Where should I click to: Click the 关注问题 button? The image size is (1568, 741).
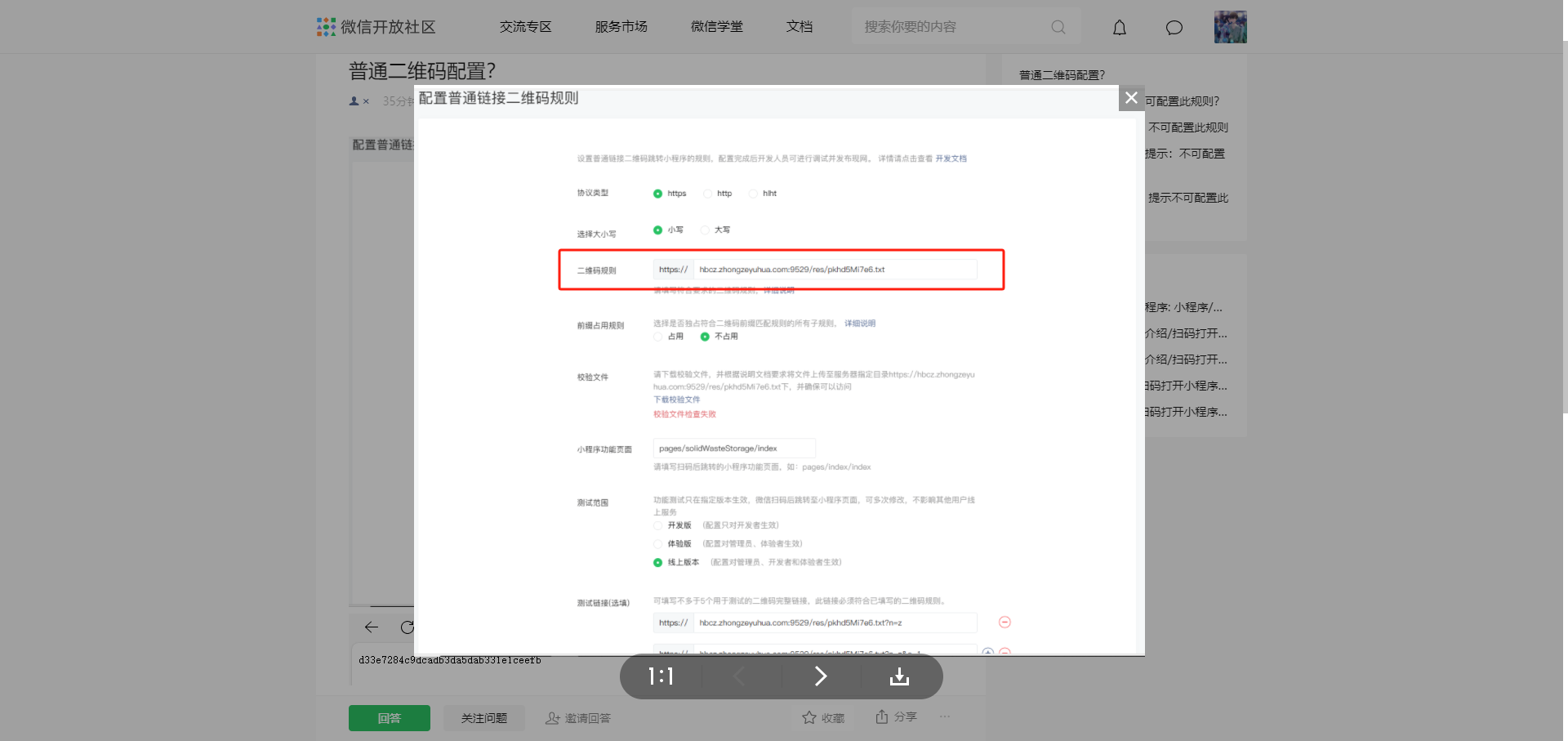click(484, 718)
